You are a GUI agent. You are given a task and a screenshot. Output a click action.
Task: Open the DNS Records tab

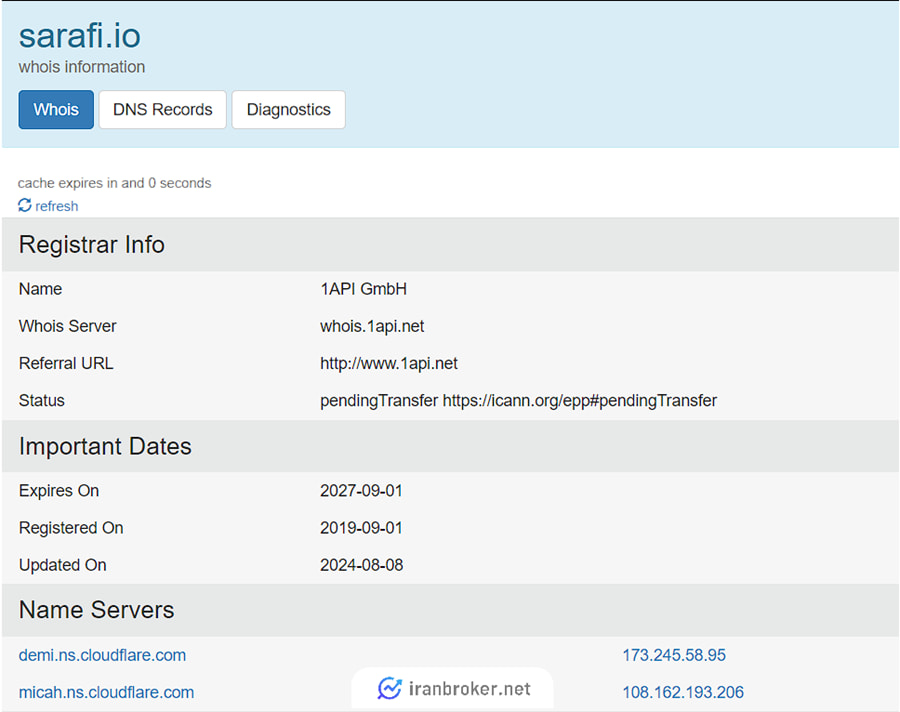pos(162,109)
